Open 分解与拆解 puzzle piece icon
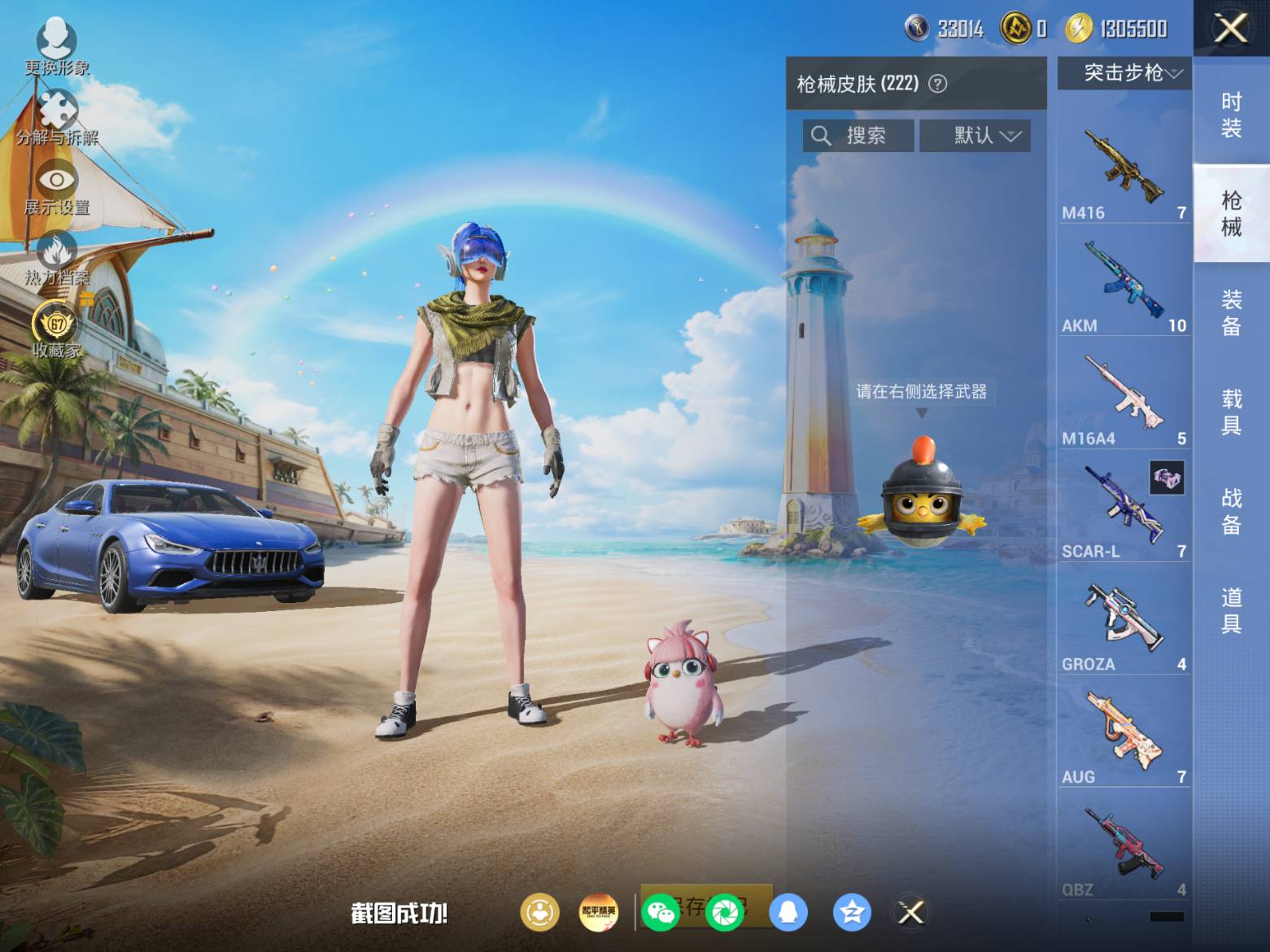This screenshot has width=1270, height=952. pyautogui.click(x=57, y=117)
